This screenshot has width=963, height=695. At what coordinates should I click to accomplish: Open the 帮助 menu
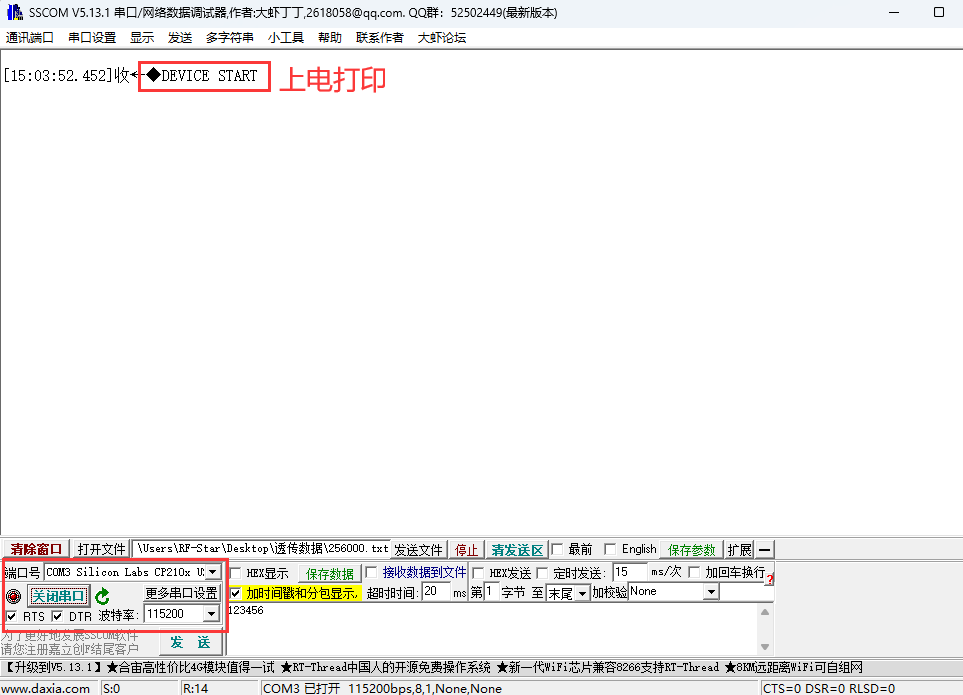tap(330, 37)
